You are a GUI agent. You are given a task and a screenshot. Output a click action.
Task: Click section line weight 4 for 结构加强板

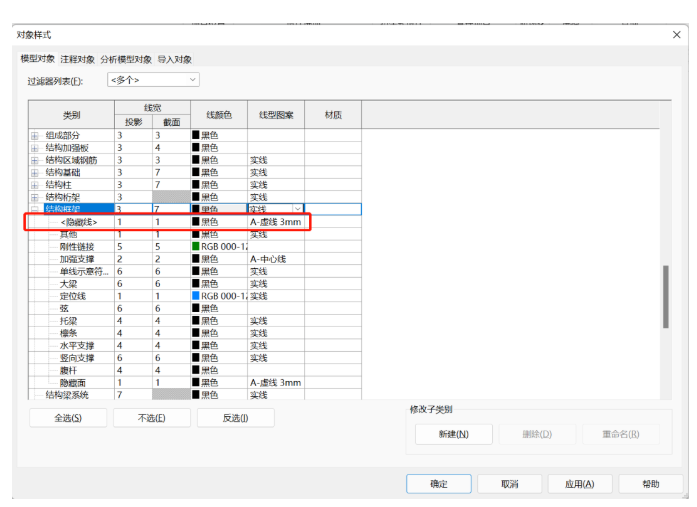[157, 148]
